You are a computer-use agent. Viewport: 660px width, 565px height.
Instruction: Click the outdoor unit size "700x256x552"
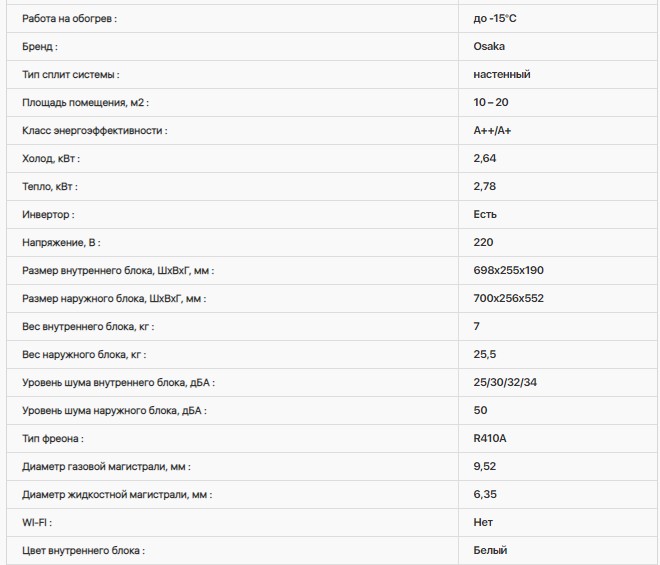point(508,298)
